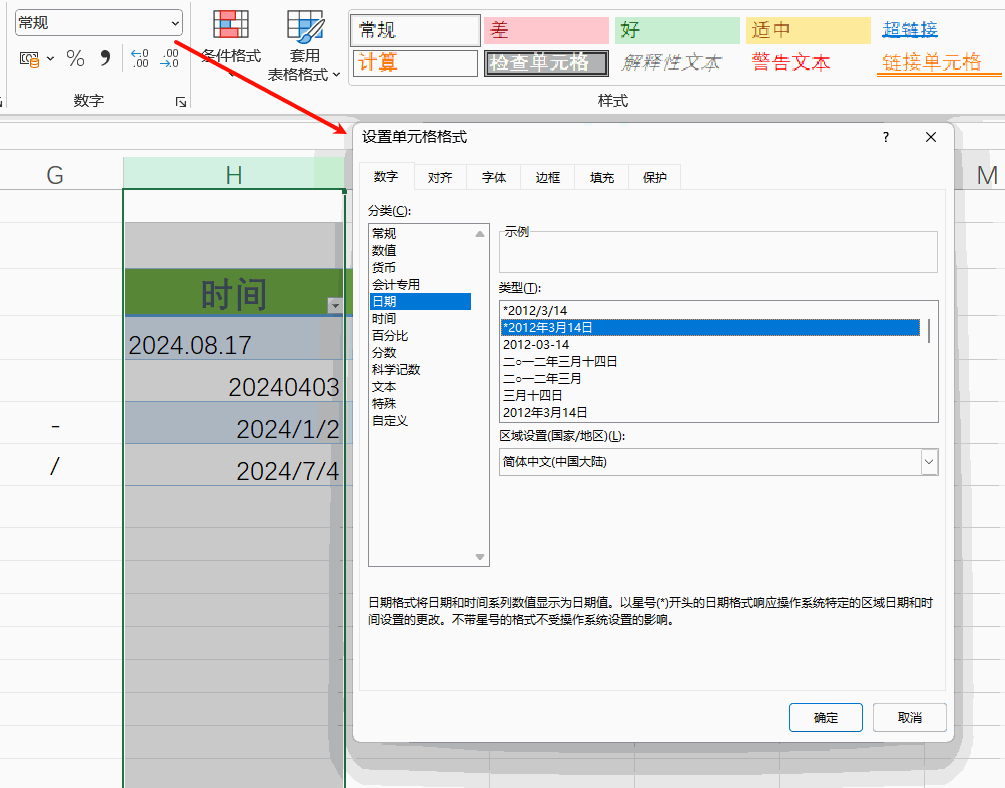
Task: Apply the comma style format
Action: click(105, 59)
